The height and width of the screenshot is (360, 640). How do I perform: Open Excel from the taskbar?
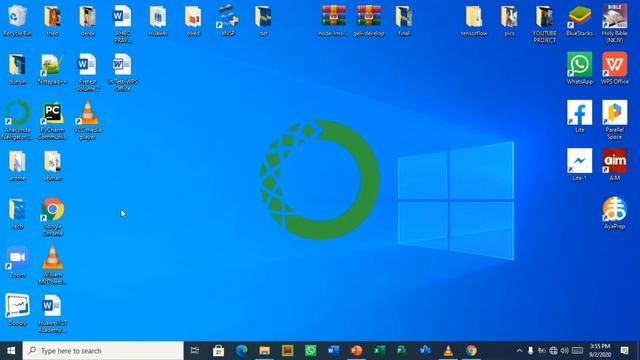(380, 351)
